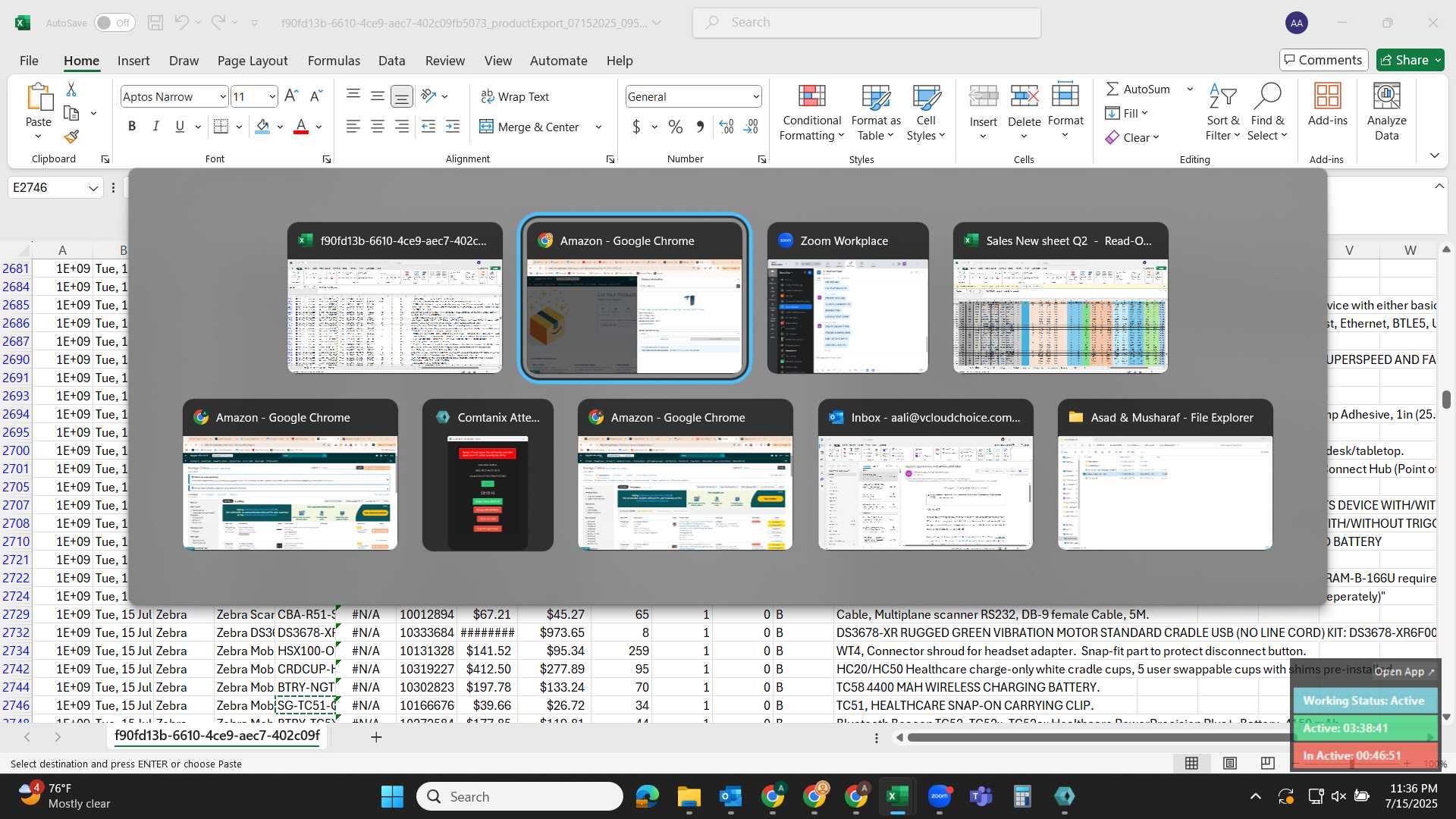This screenshot has width=1456, height=819.
Task: Open Microsoft Teams from the taskbar
Action: click(x=981, y=796)
